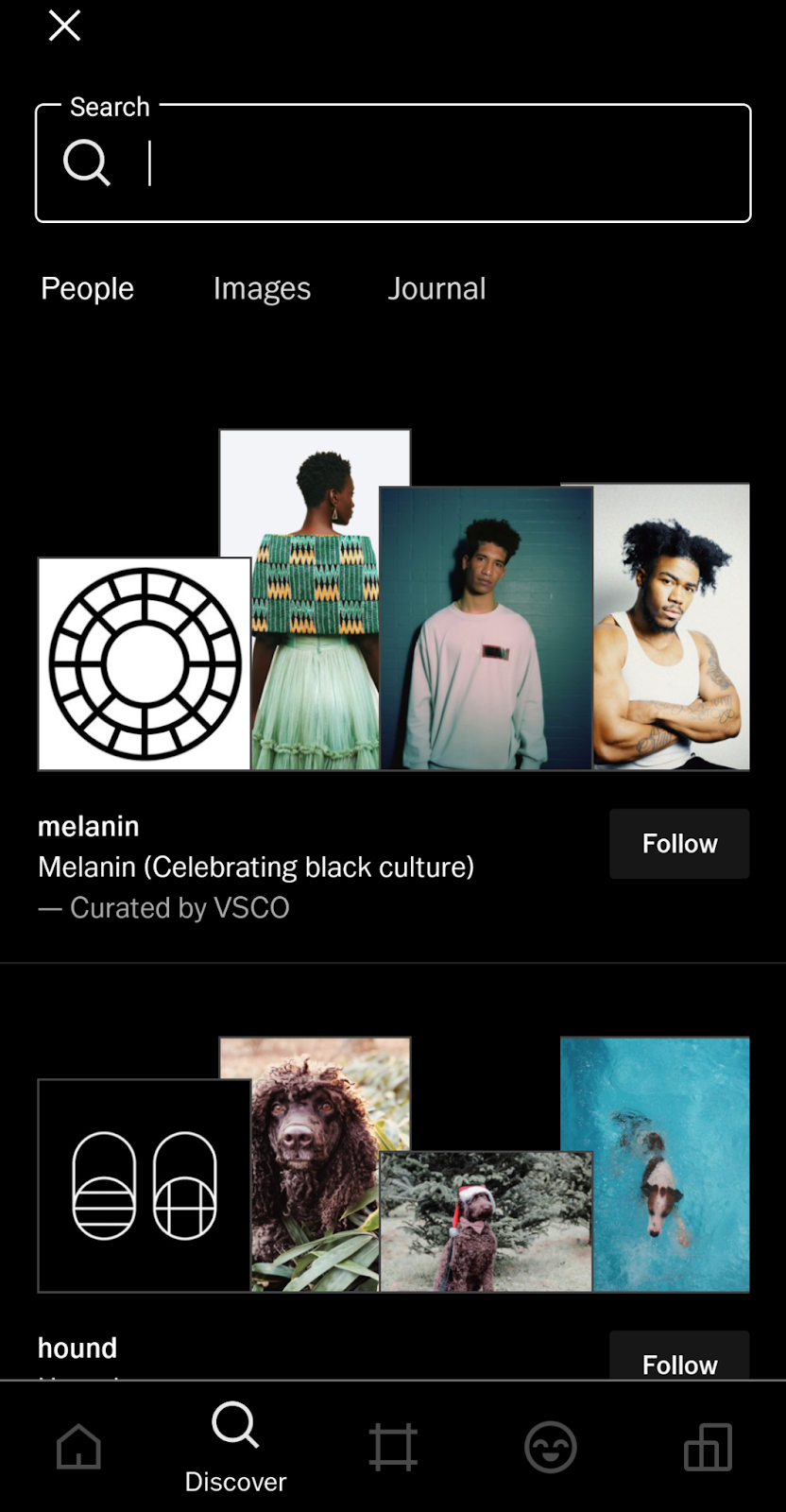The width and height of the screenshot is (786, 1512).
Task: Open the Studio crop-frame icon
Action: 393,1447
